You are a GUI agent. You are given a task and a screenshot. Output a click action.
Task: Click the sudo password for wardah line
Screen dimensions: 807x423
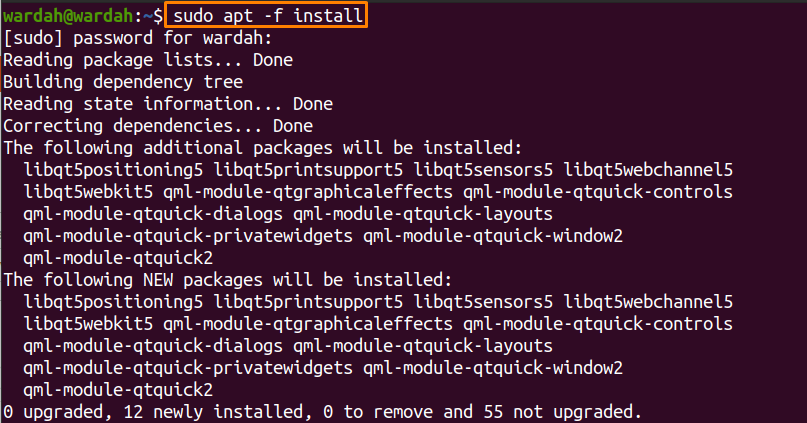[137, 38]
